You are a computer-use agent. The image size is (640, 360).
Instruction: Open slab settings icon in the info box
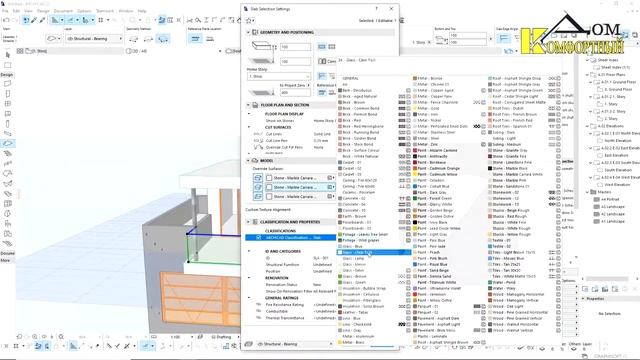[52, 38]
